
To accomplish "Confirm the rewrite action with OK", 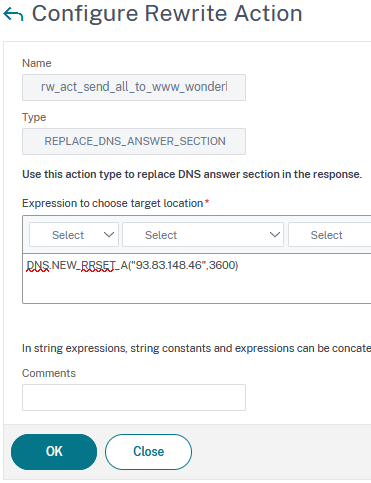I will coord(54,452).
